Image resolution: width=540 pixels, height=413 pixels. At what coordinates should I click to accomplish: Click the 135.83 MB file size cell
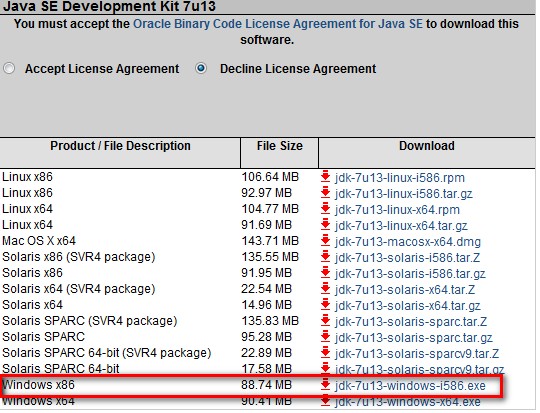pyautogui.click(x=270, y=321)
